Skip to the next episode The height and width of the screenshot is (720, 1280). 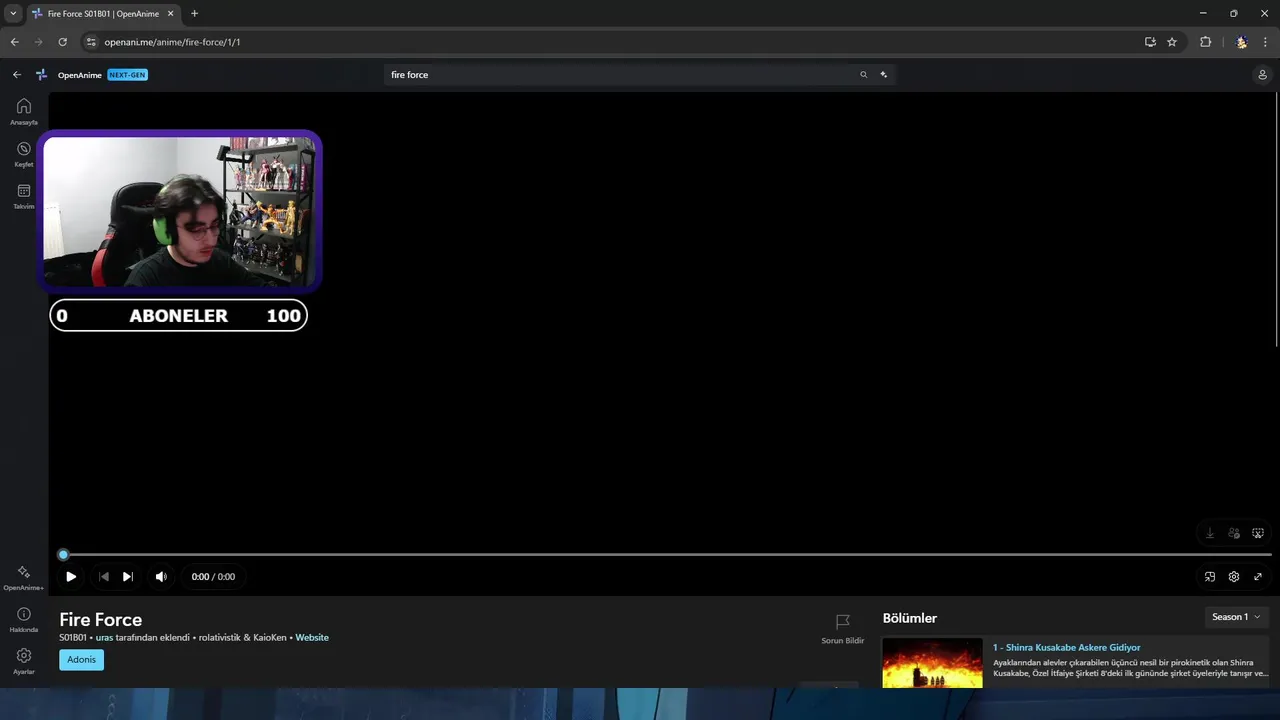tap(127, 577)
